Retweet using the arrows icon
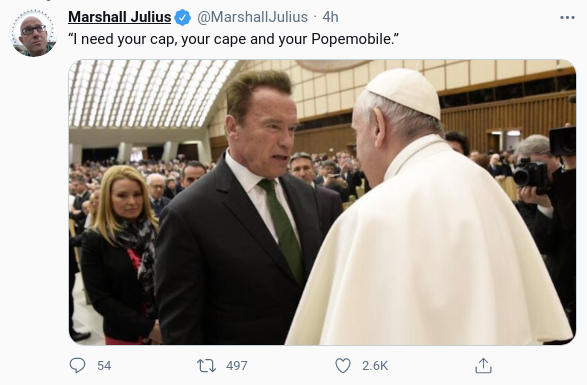 click(207, 366)
